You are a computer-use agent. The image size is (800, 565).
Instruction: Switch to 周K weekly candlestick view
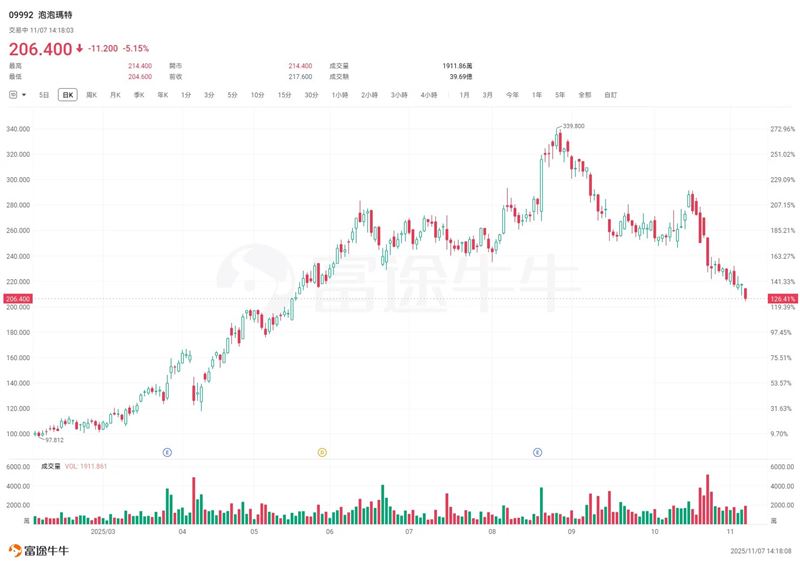tap(91, 95)
